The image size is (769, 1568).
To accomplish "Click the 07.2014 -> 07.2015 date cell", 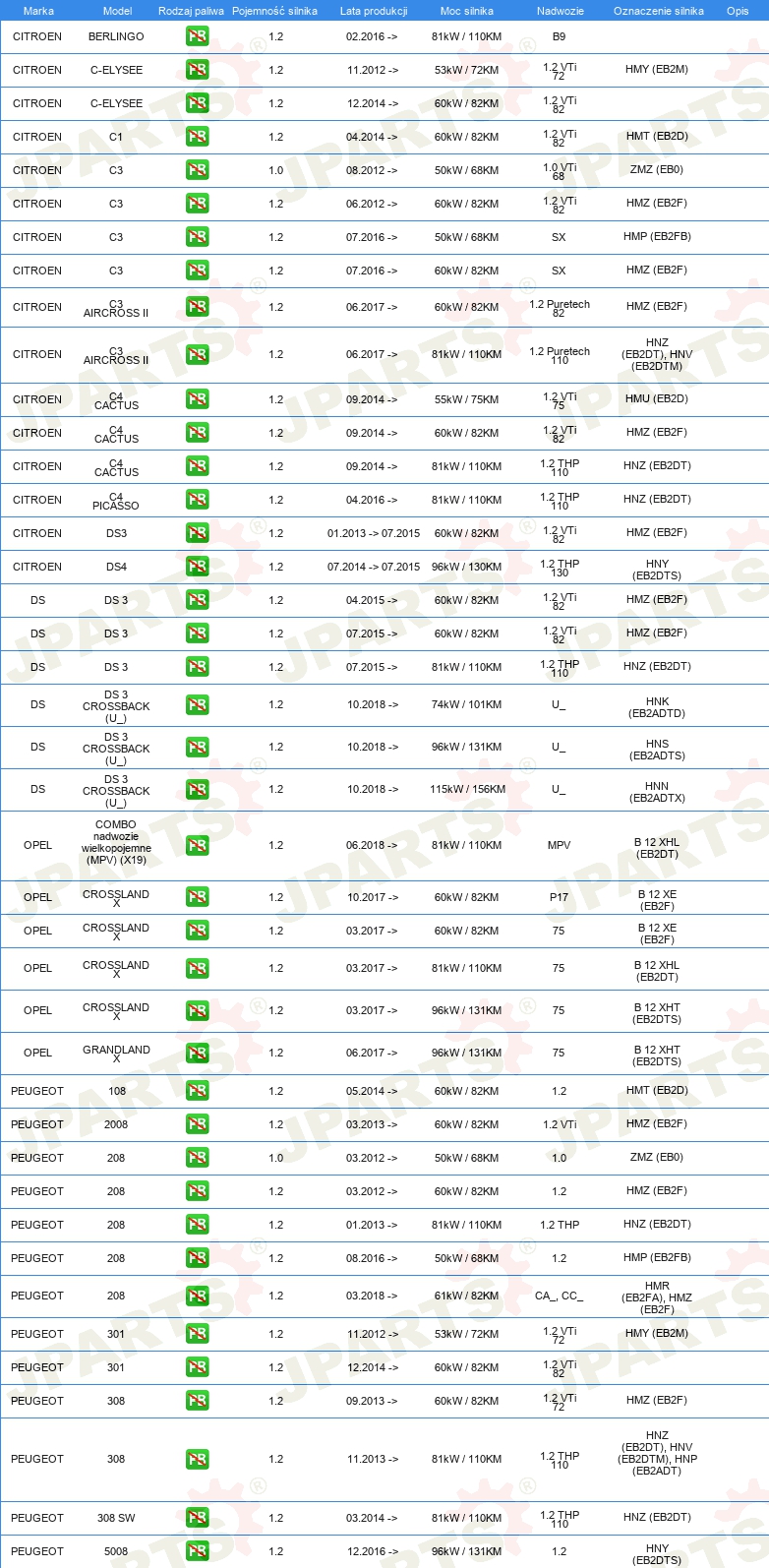I will click(x=374, y=567).
